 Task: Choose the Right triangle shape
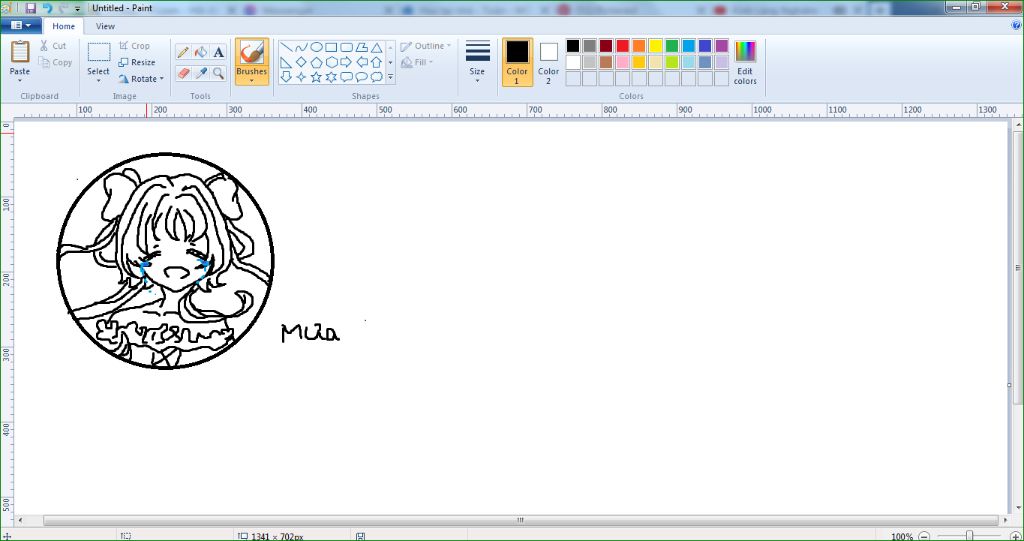coord(285,62)
